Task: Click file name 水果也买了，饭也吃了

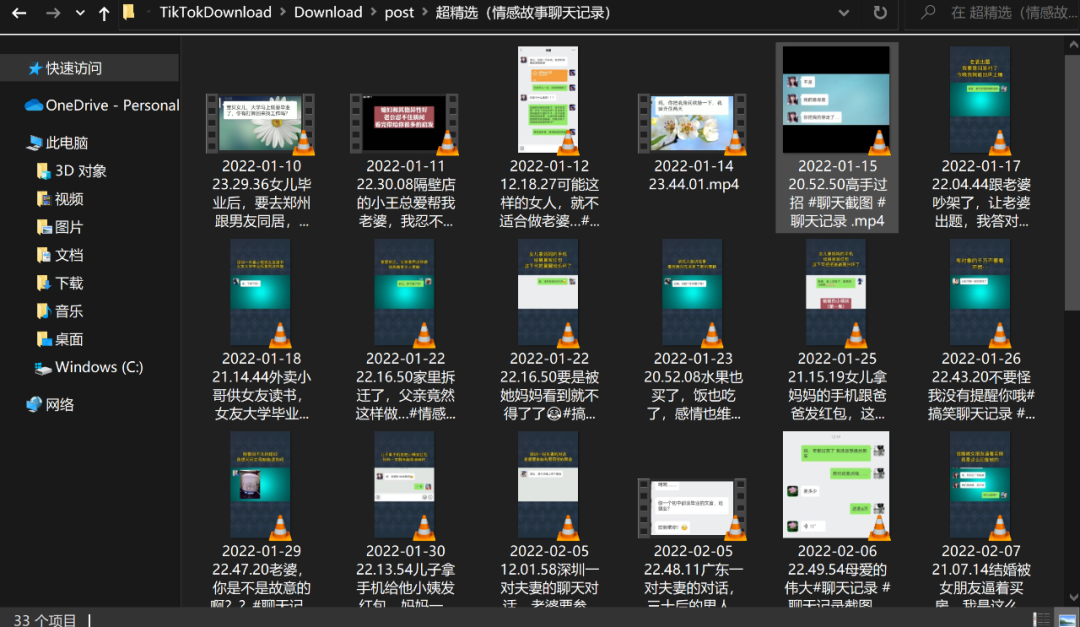Action: (x=694, y=386)
